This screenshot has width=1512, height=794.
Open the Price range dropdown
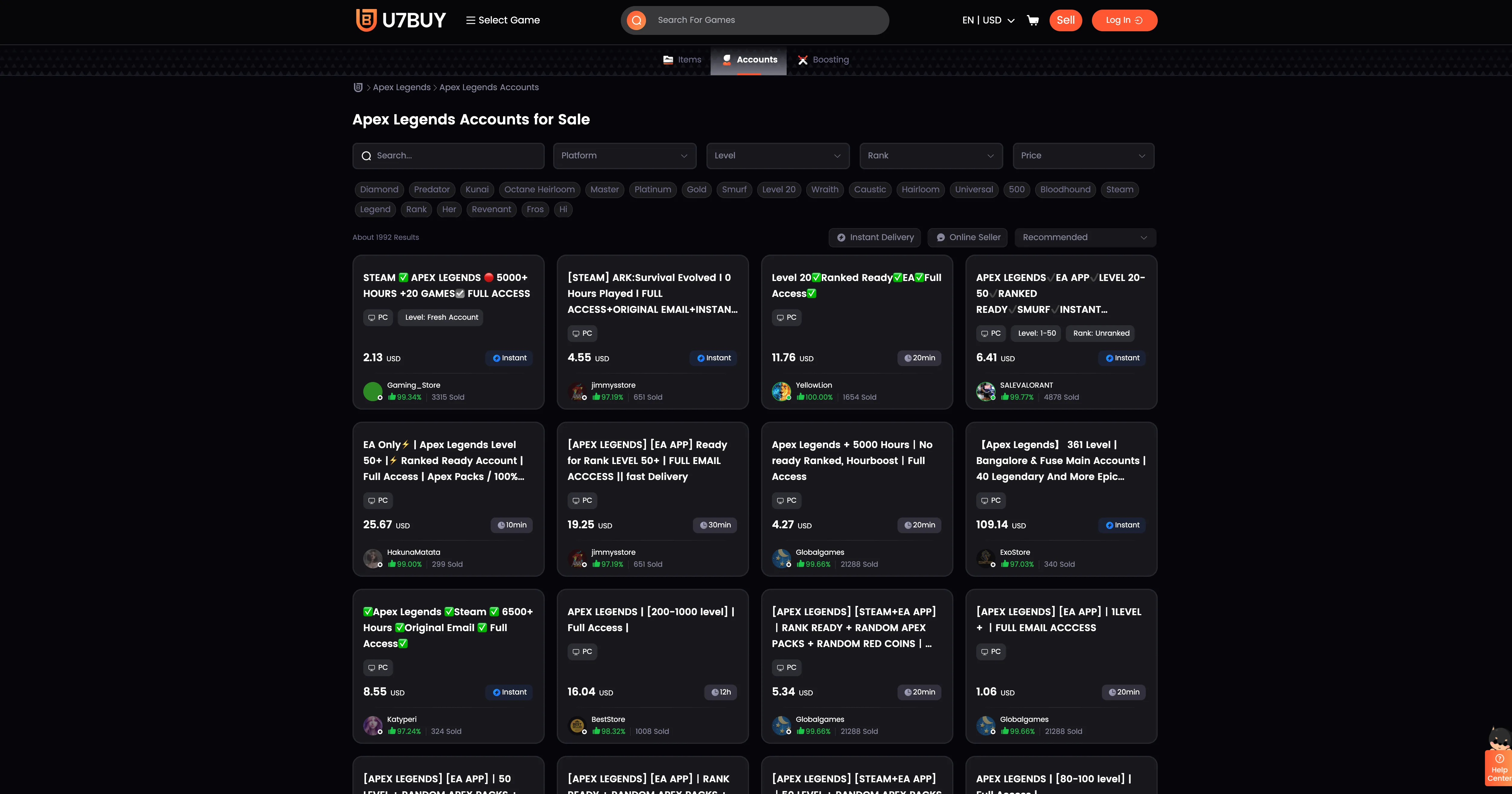1083,156
